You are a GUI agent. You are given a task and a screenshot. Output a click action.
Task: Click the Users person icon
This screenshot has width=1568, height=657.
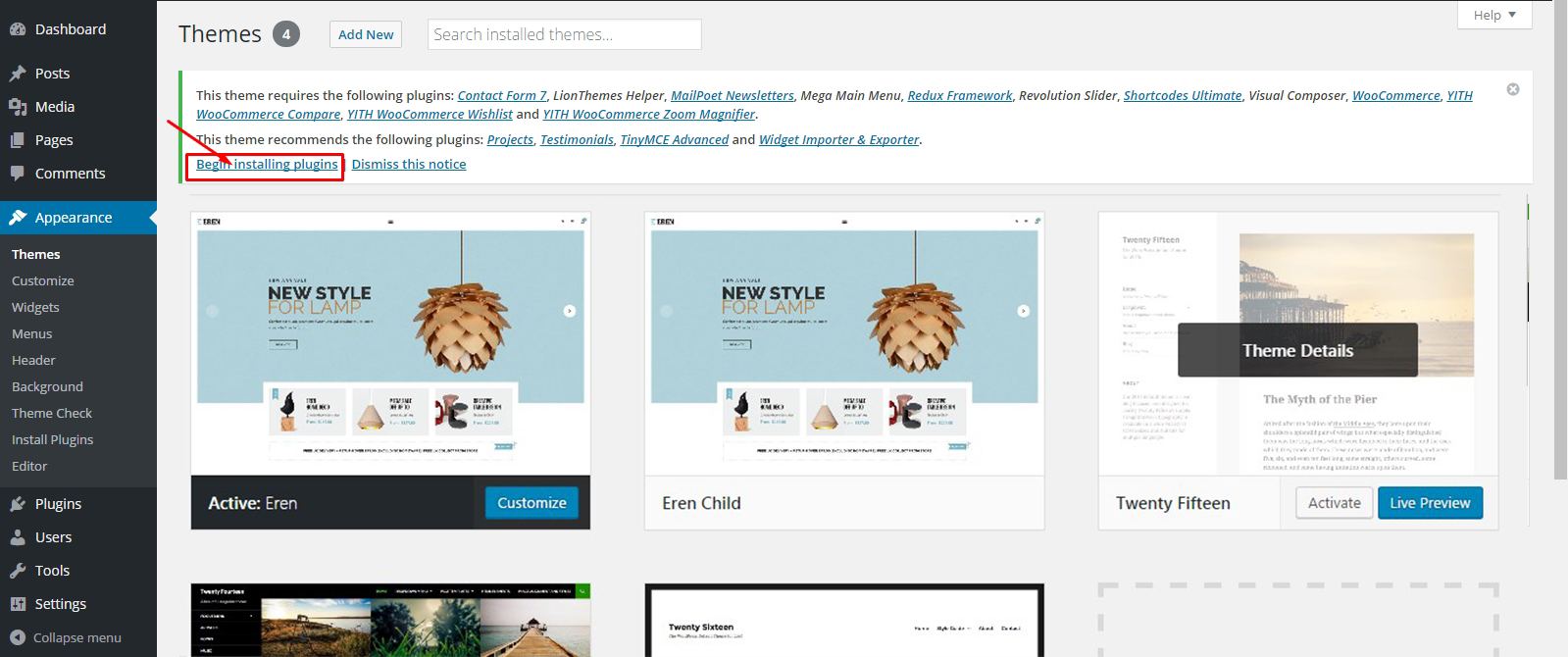pyautogui.click(x=18, y=537)
